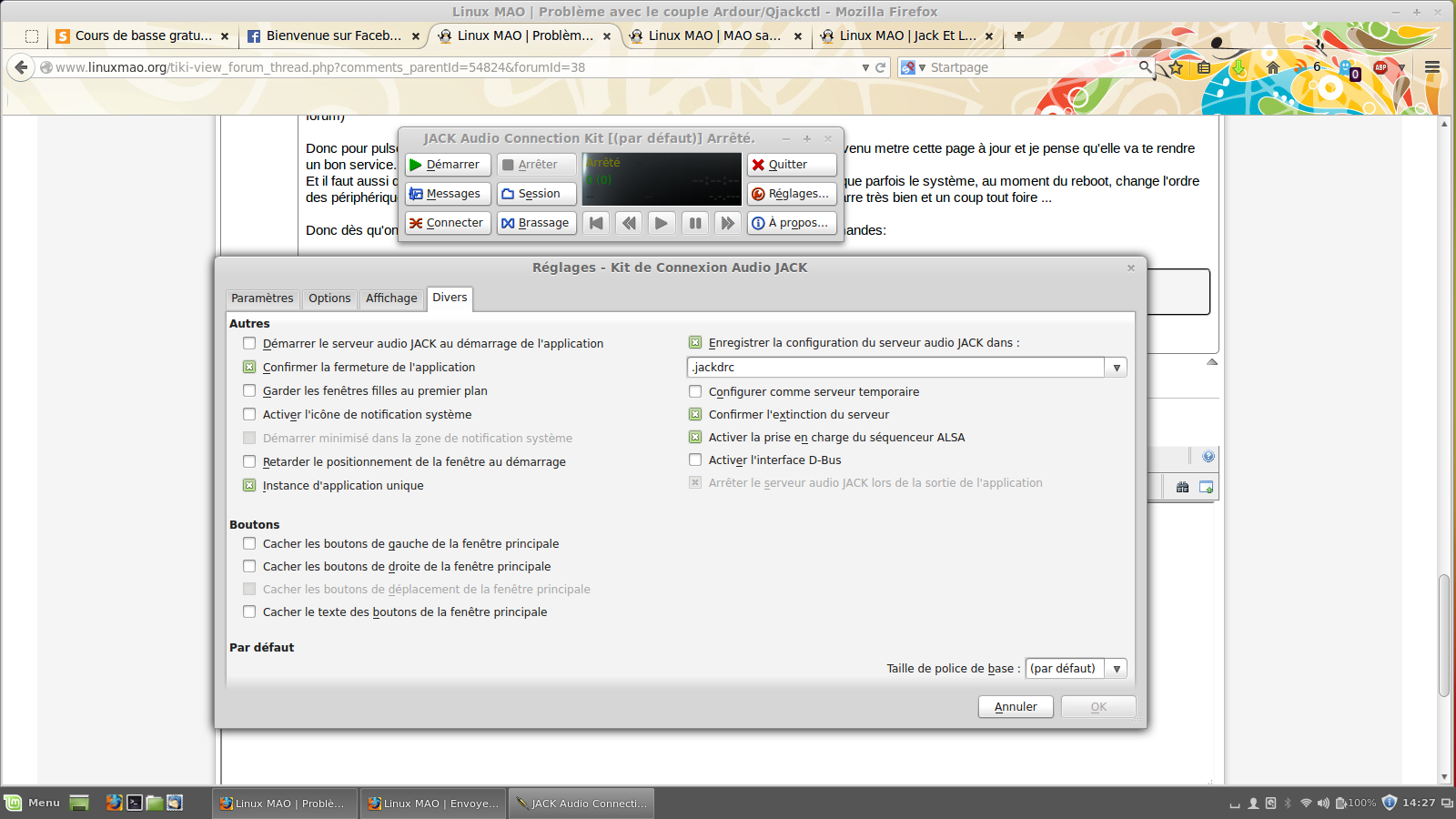1456x819 pixels.
Task: Click the reload page icon in address bar
Action: pyautogui.click(x=881, y=67)
